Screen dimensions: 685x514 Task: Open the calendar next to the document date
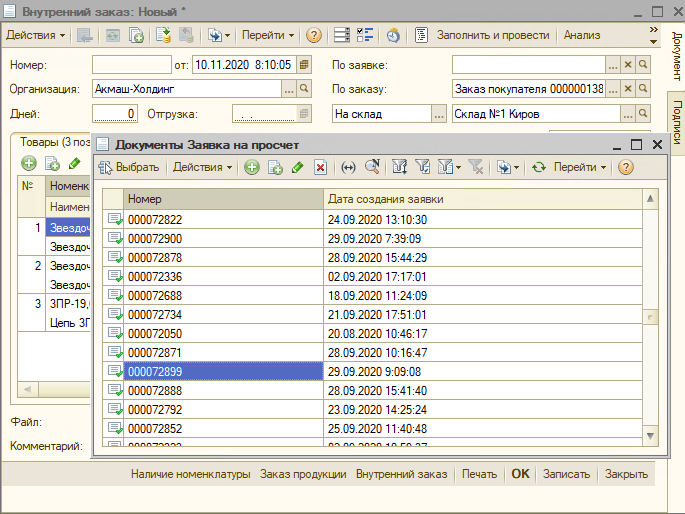coord(304,65)
